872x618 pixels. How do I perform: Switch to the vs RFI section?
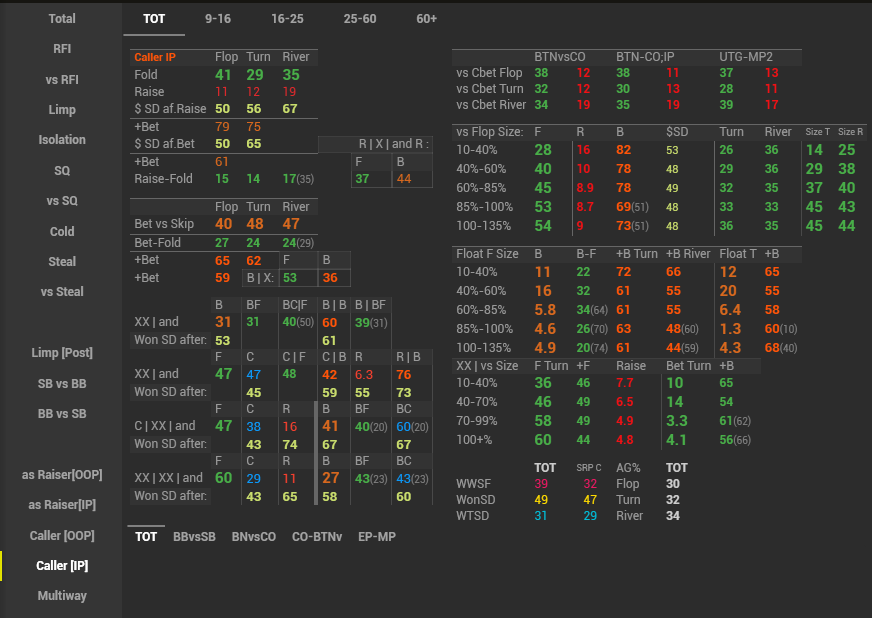pos(61,79)
